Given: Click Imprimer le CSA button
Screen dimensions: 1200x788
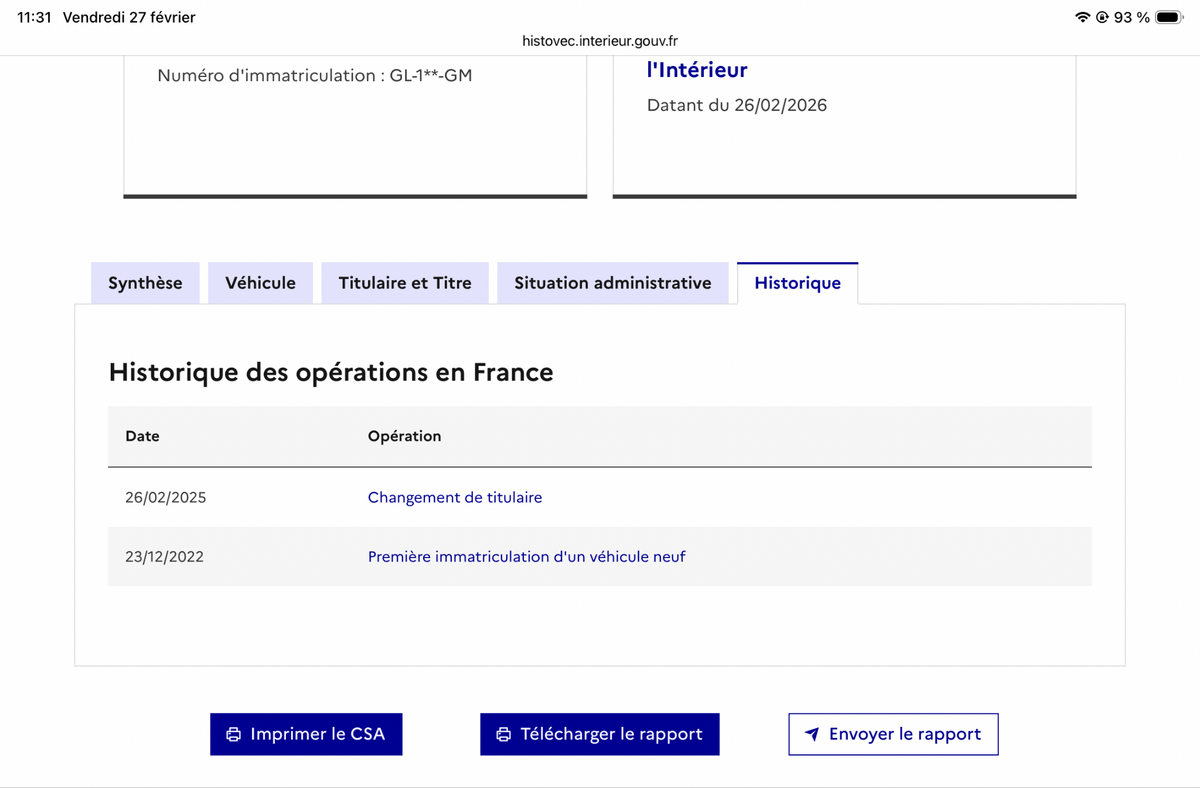Looking at the screenshot, I should [305, 734].
